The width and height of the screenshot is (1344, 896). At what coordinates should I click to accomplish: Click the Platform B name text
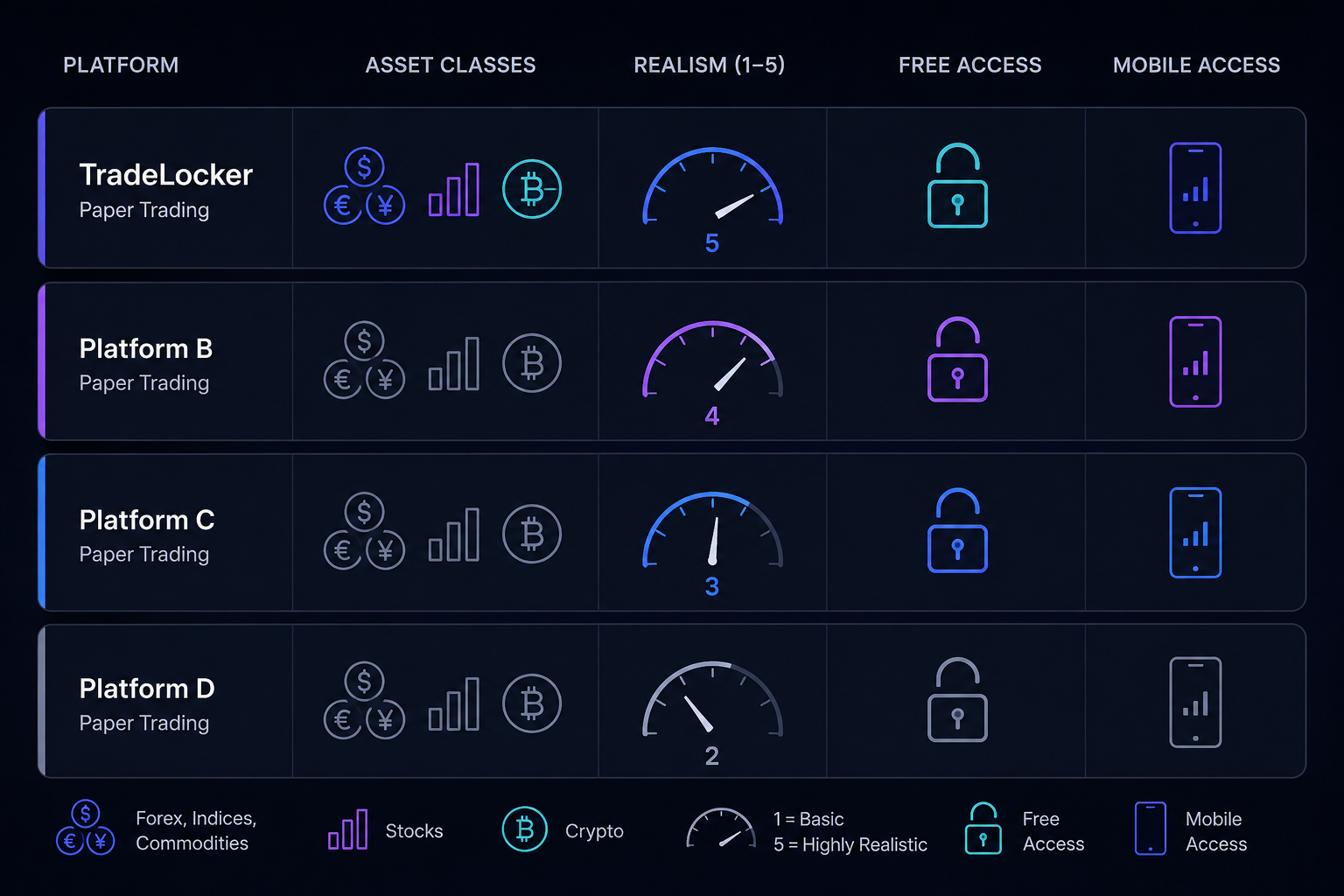point(146,348)
